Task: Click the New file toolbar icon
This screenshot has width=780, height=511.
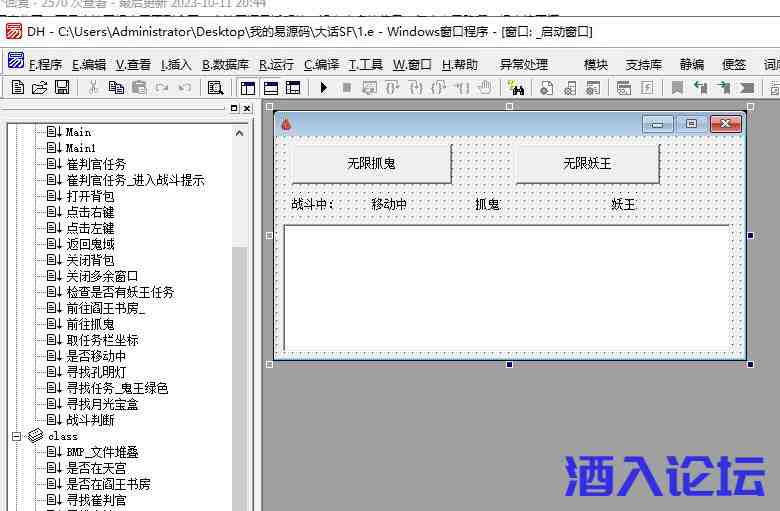Action: pos(17,88)
